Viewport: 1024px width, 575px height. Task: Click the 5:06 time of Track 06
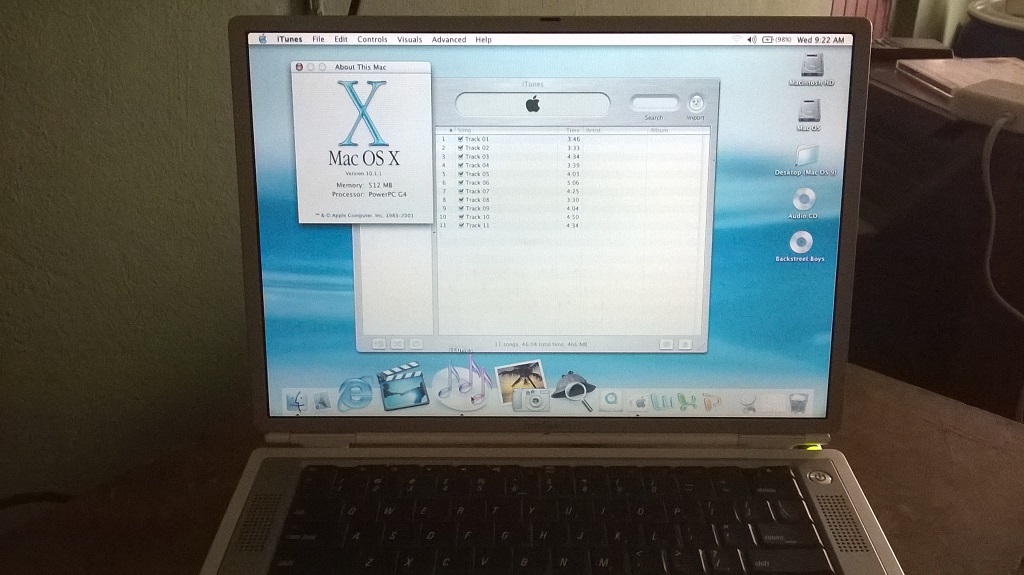coord(573,183)
